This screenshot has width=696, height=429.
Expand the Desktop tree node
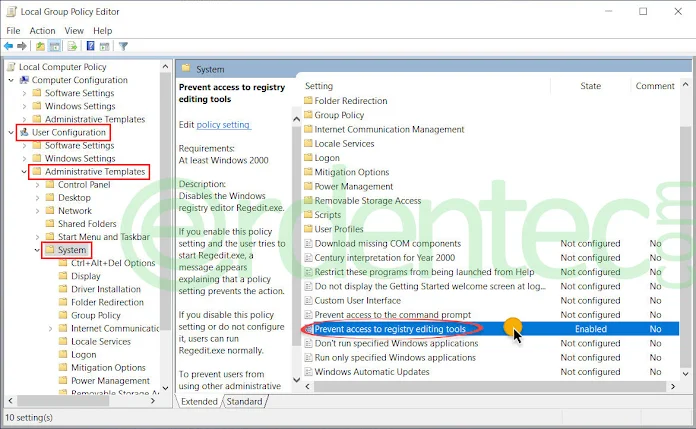pos(37,198)
